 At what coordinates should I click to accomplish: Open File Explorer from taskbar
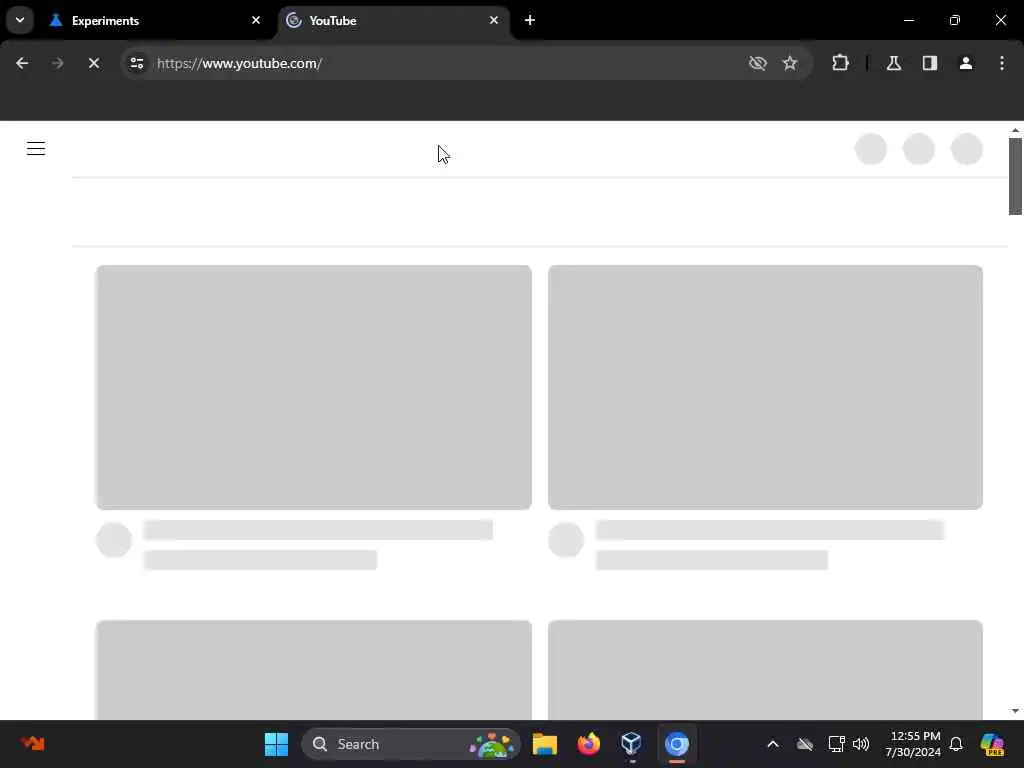545,744
